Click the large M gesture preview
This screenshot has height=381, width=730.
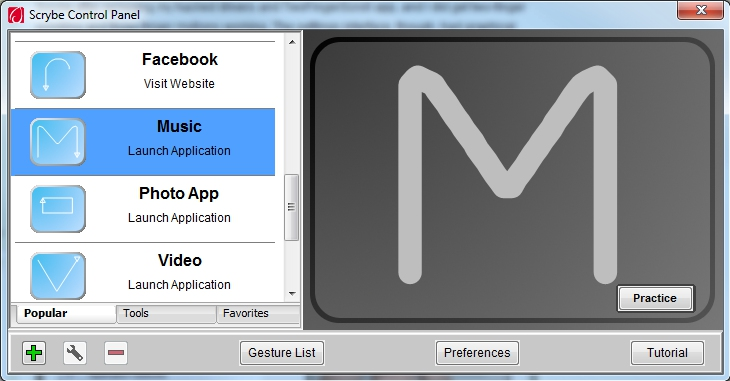pyautogui.click(x=507, y=175)
